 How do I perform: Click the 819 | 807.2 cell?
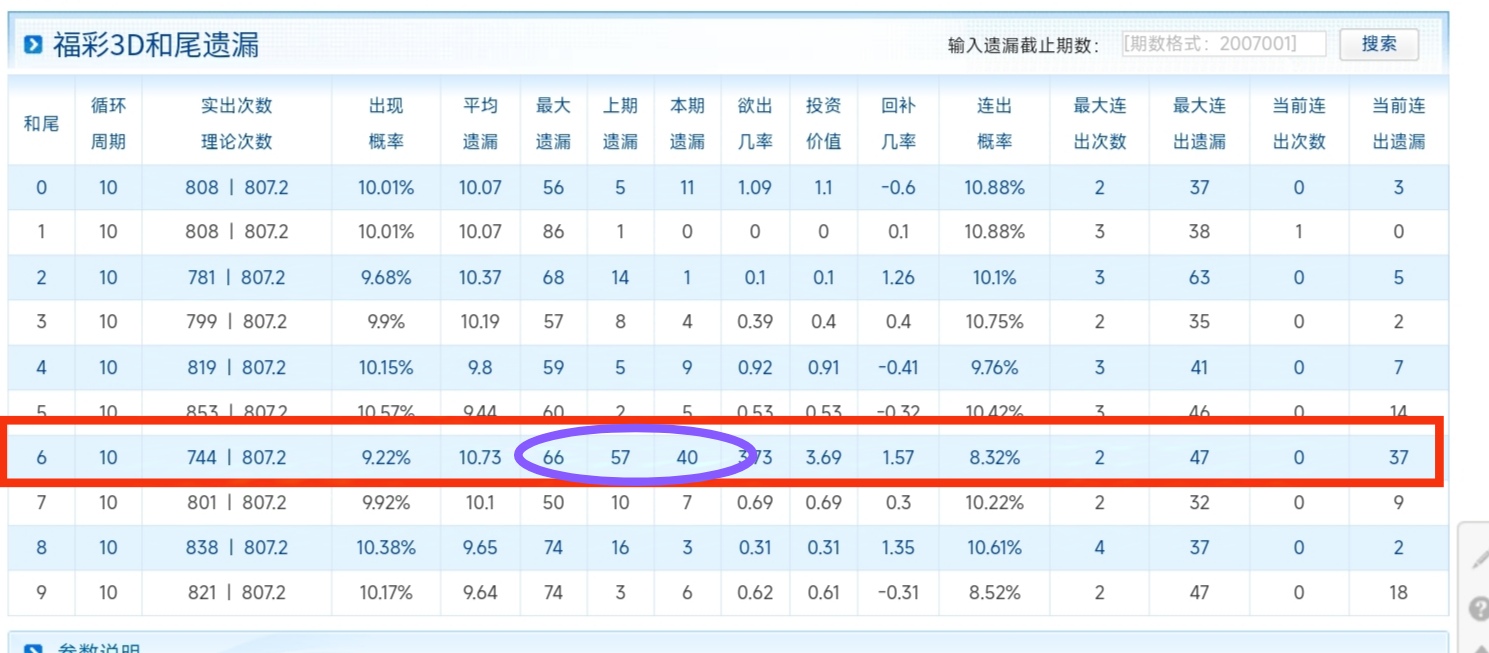[x=236, y=367]
